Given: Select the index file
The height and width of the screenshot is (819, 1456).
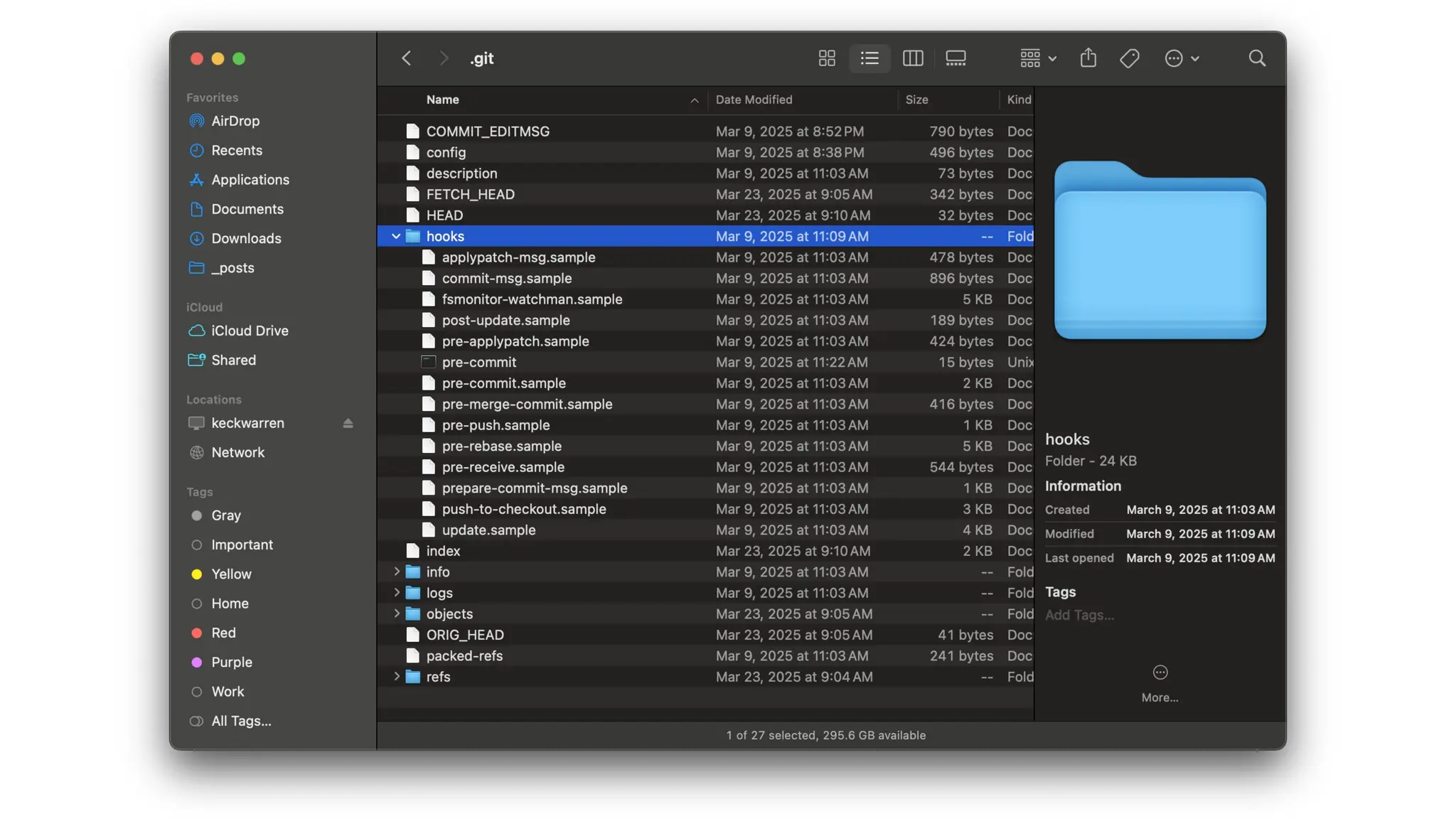Looking at the screenshot, I should (705, 551).
